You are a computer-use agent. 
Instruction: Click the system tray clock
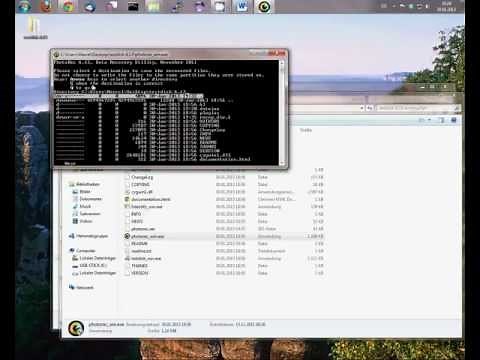(x=447, y=7)
